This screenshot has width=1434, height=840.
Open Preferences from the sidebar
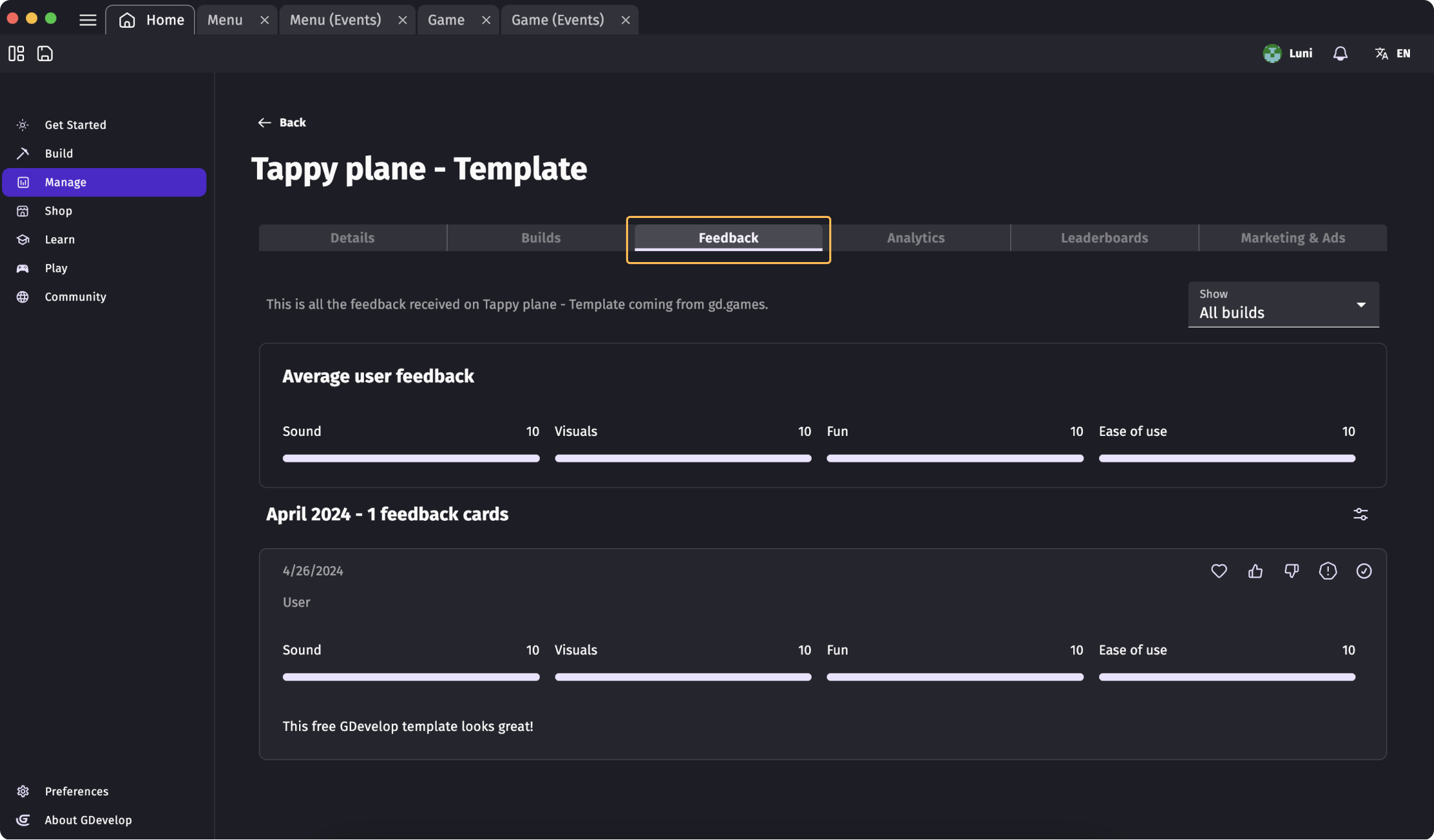[x=76, y=791]
